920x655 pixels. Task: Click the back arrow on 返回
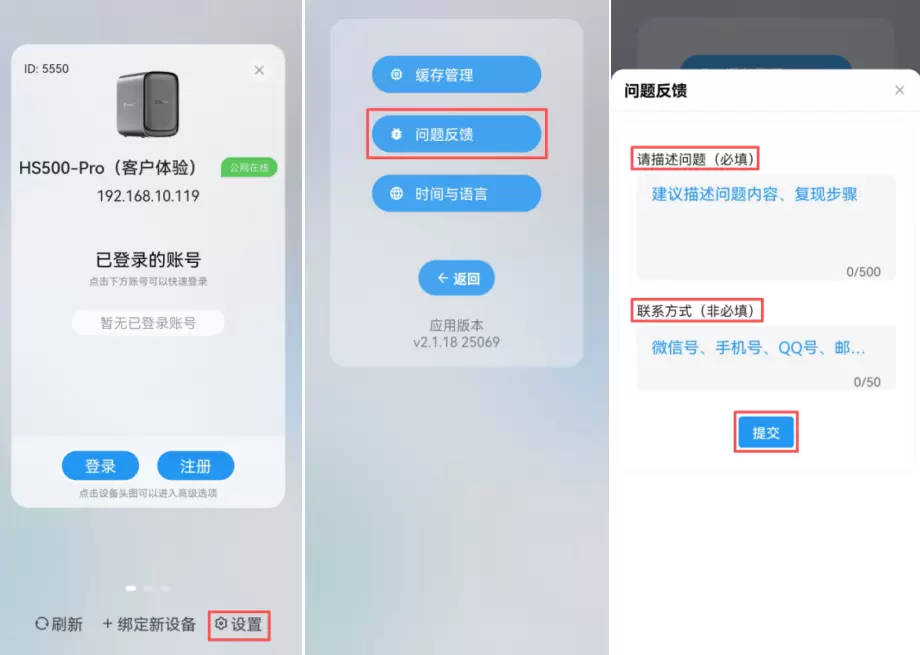[443, 278]
